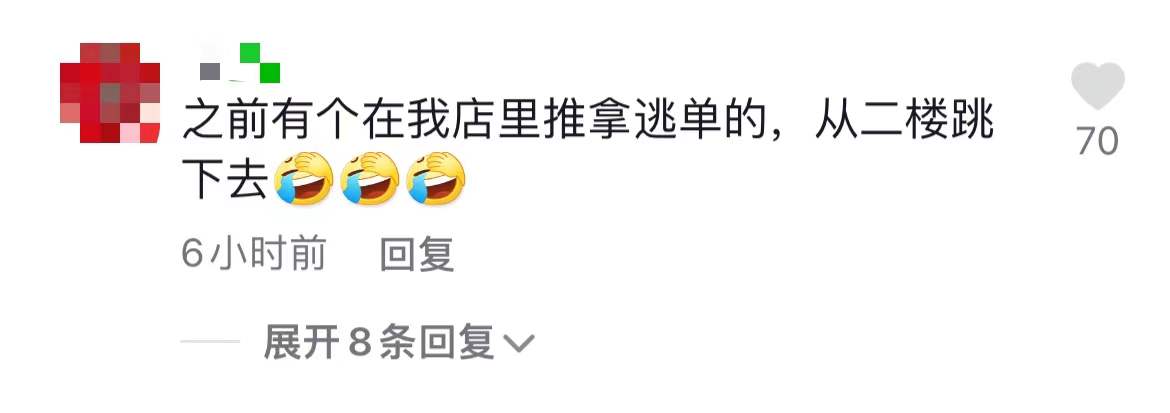Tap the like count 70

(1098, 140)
